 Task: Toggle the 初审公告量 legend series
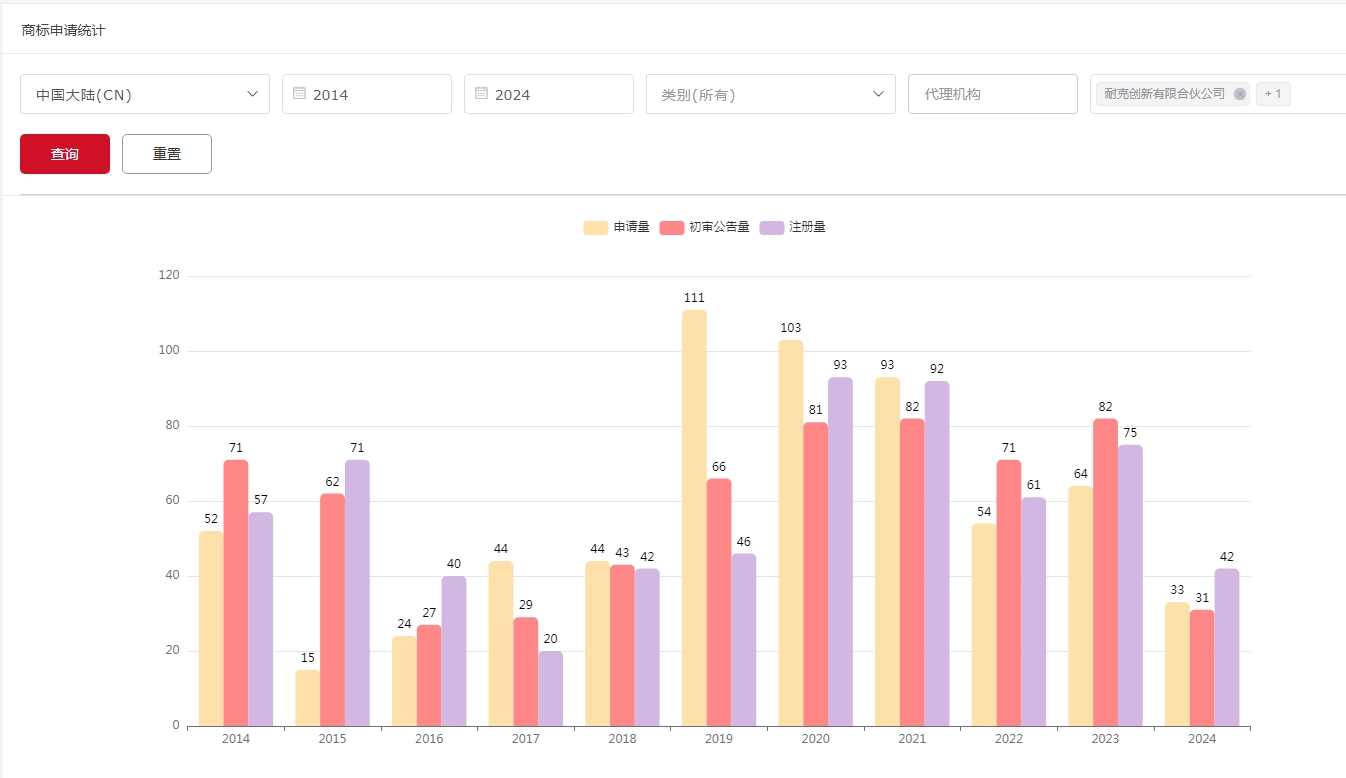(x=705, y=227)
